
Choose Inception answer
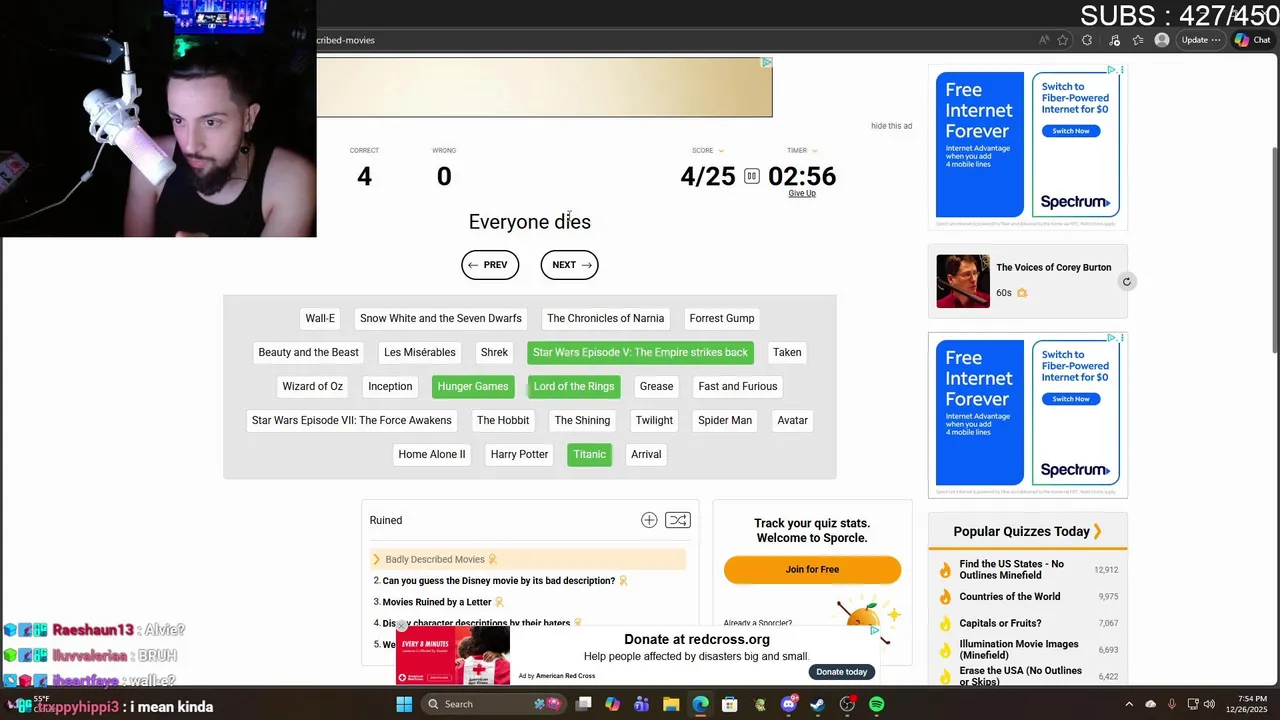pos(390,386)
